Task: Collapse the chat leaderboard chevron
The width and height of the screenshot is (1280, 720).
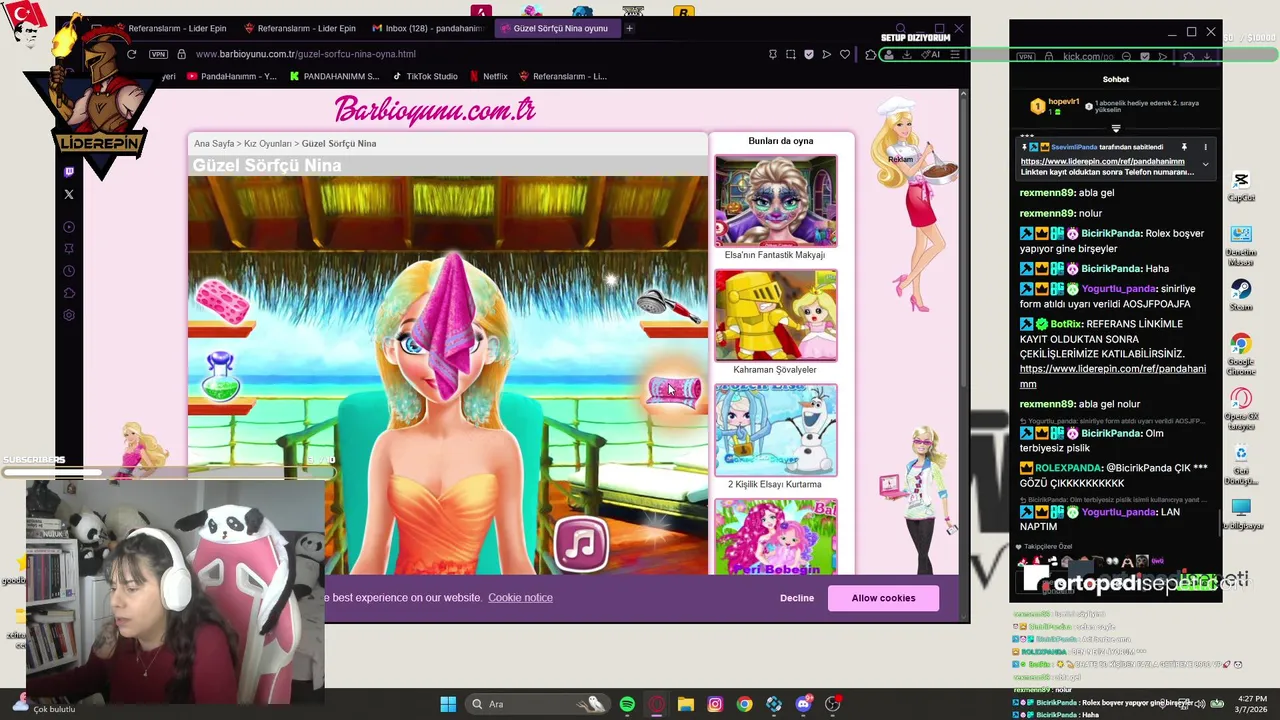Action: point(1116,128)
